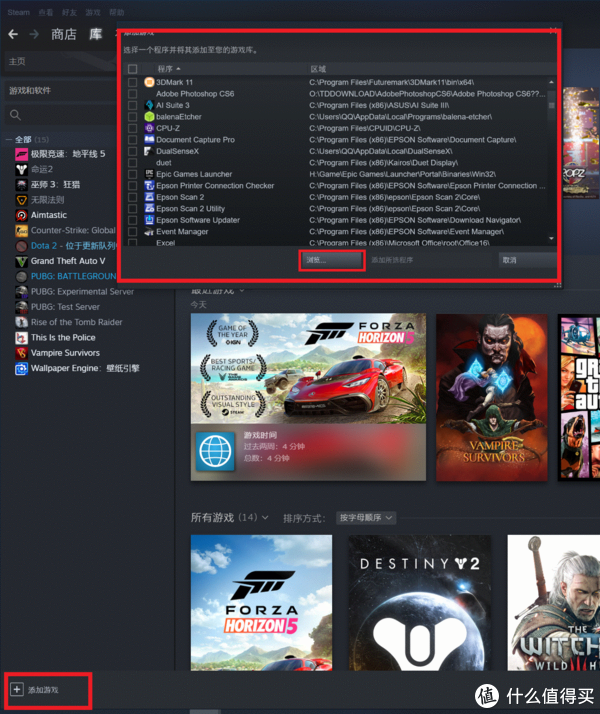600x714 pixels.
Task: Open the 帮助 menu
Action: pyautogui.click(x=117, y=12)
